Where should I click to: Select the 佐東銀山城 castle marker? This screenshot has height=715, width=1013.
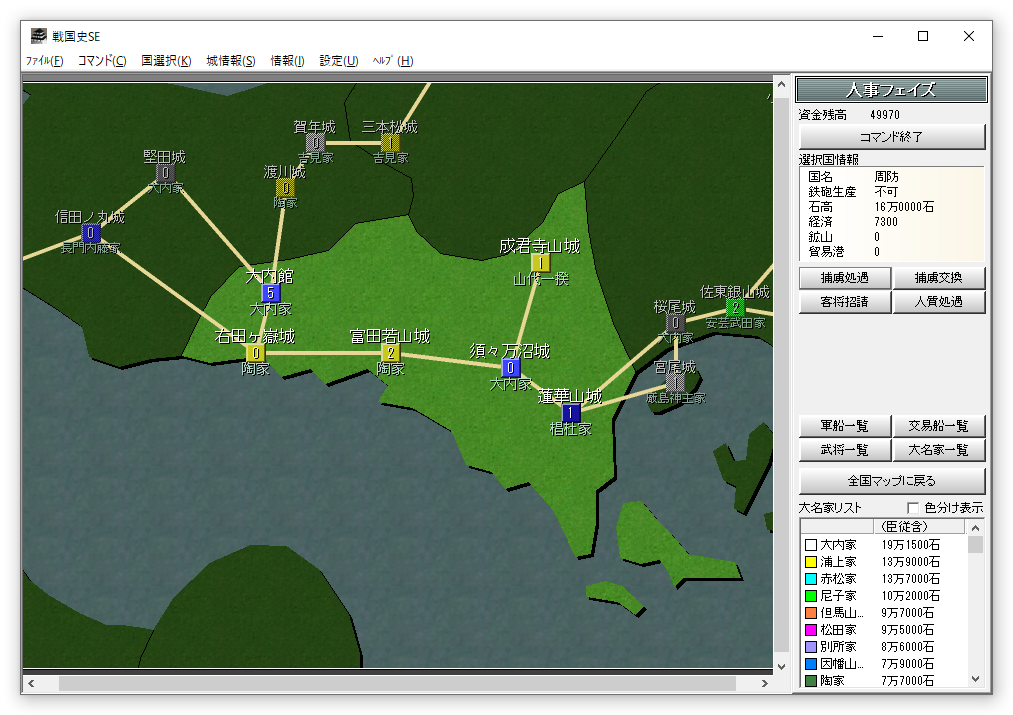[735, 308]
